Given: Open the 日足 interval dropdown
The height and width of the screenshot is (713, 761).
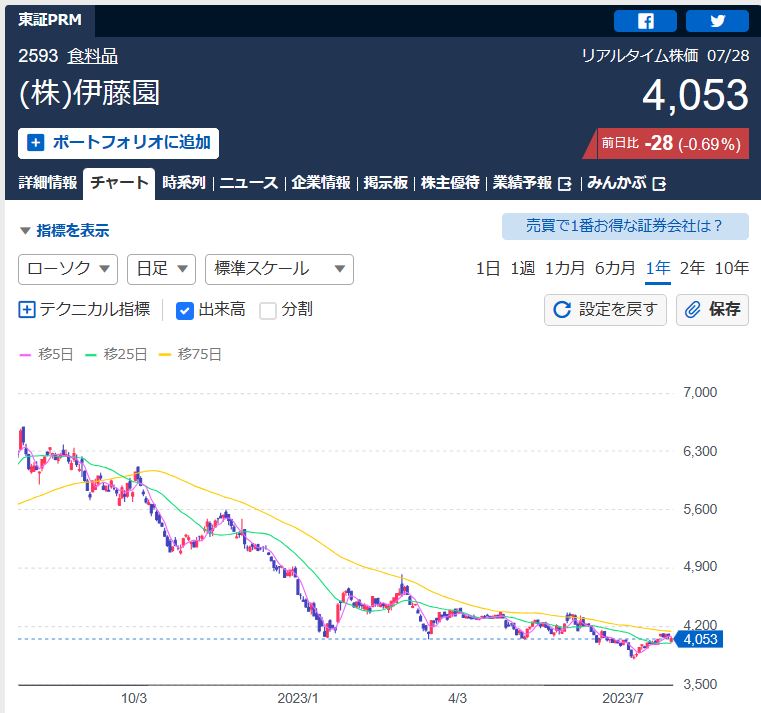Looking at the screenshot, I should 161,269.
